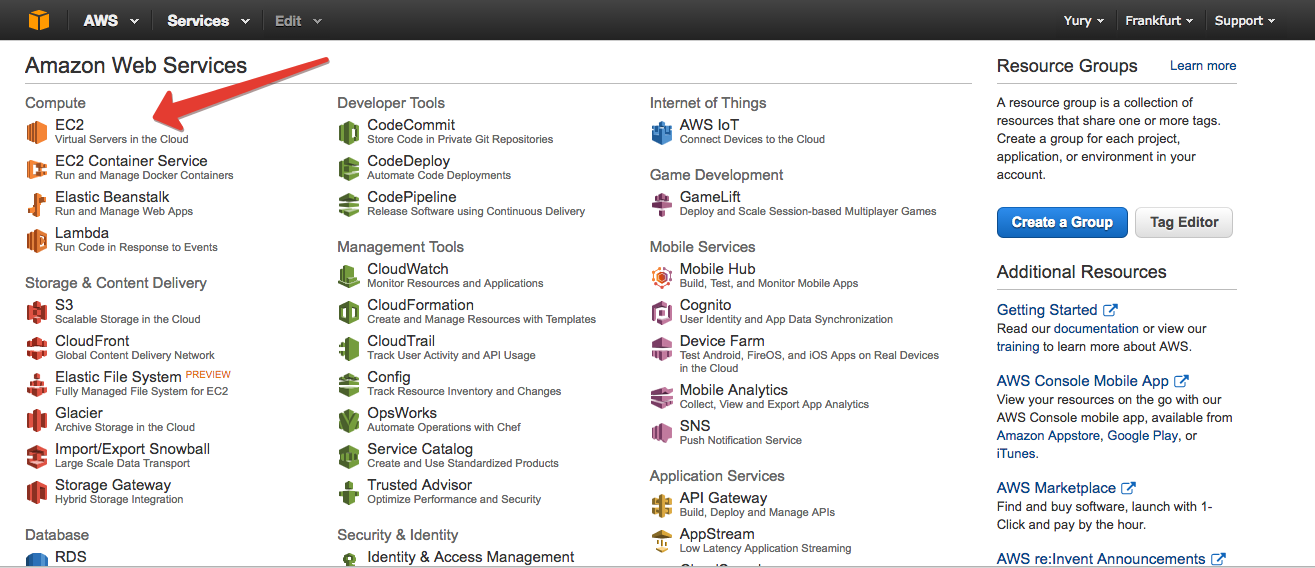
Task: Open the Frankfurt region selector
Action: pyautogui.click(x=1159, y=20)
